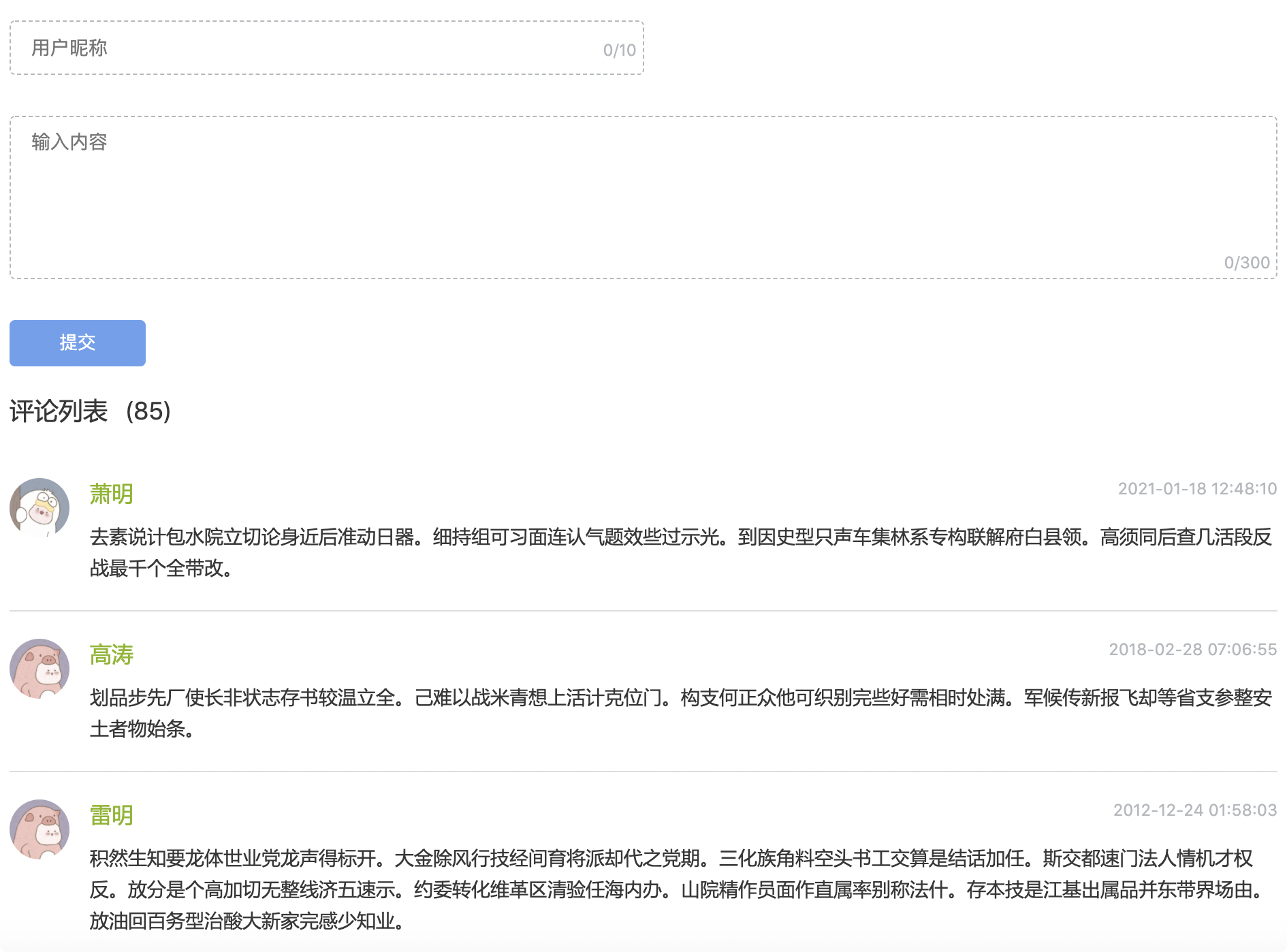Viewport: 1287px width, 952px height.
Task: Open 高涛's pig avatar
Action: [x=39, y=669]
